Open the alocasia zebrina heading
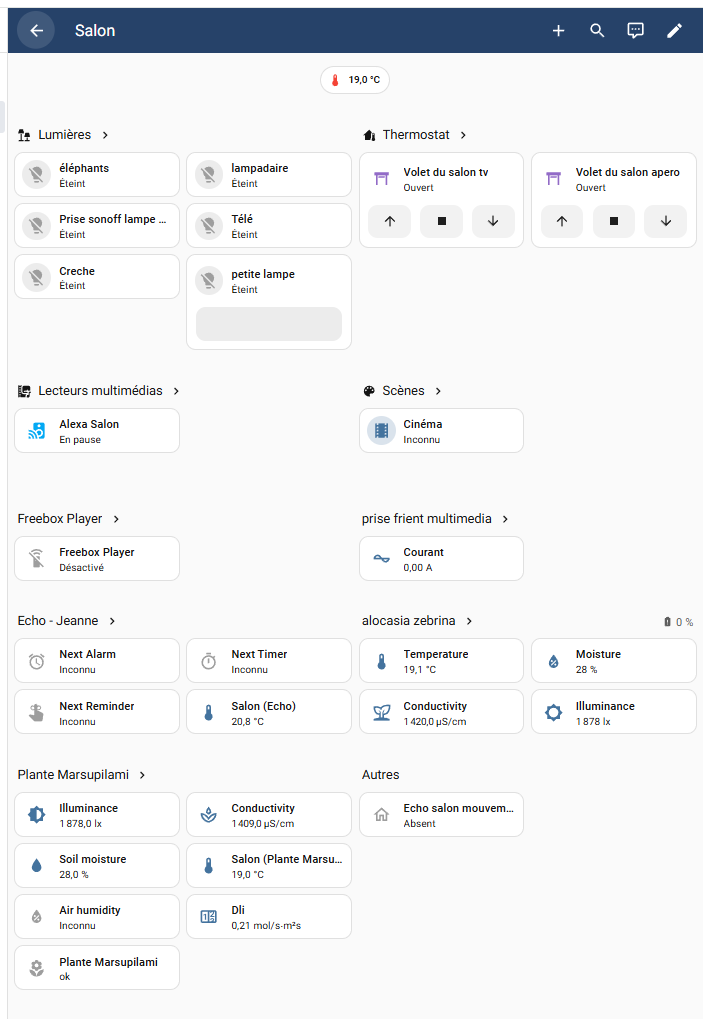This screenshot has height=1019, width=703. pyautogui.click(x=408, y=621)
